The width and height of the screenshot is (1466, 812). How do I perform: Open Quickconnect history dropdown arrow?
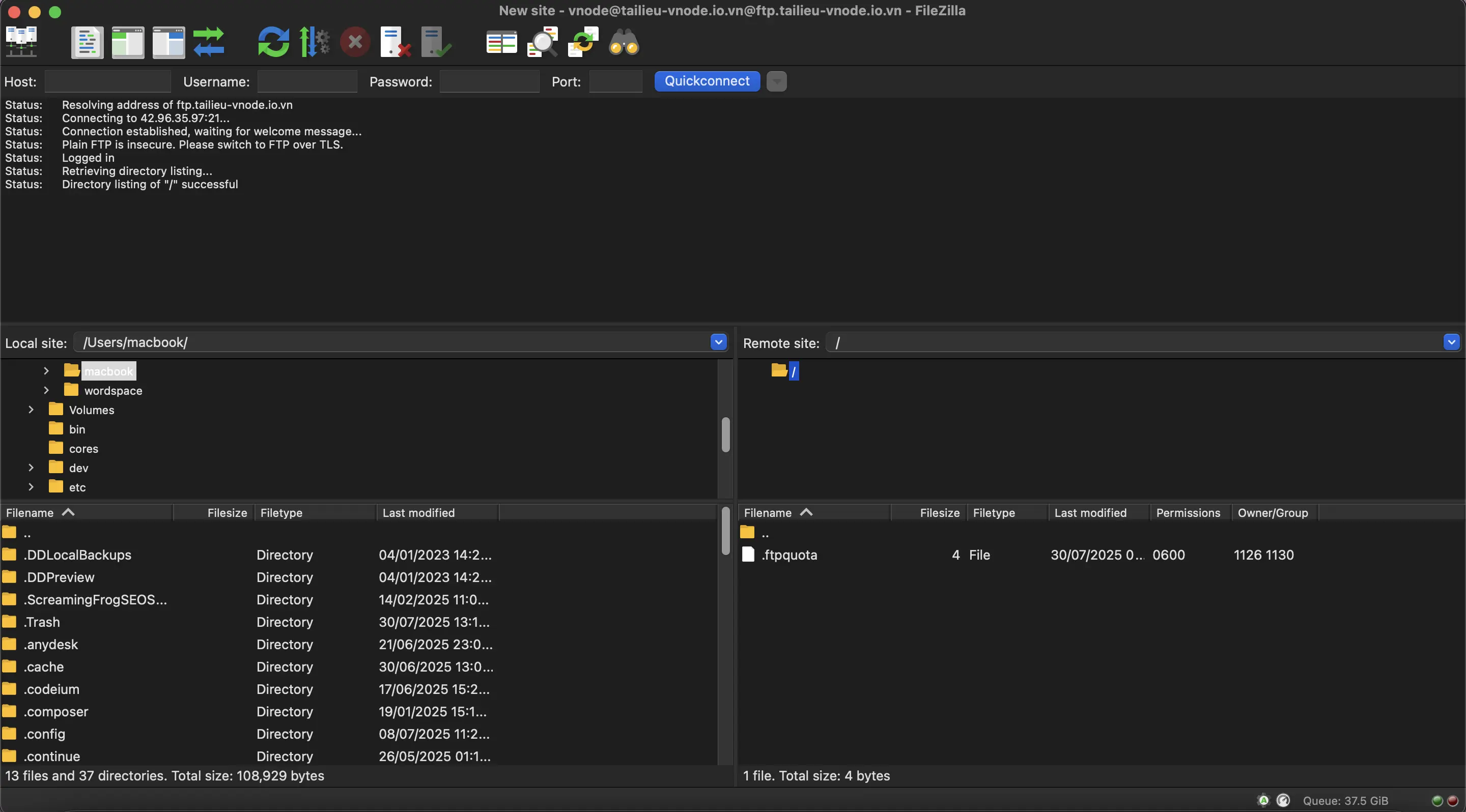[x=776, y=81]
